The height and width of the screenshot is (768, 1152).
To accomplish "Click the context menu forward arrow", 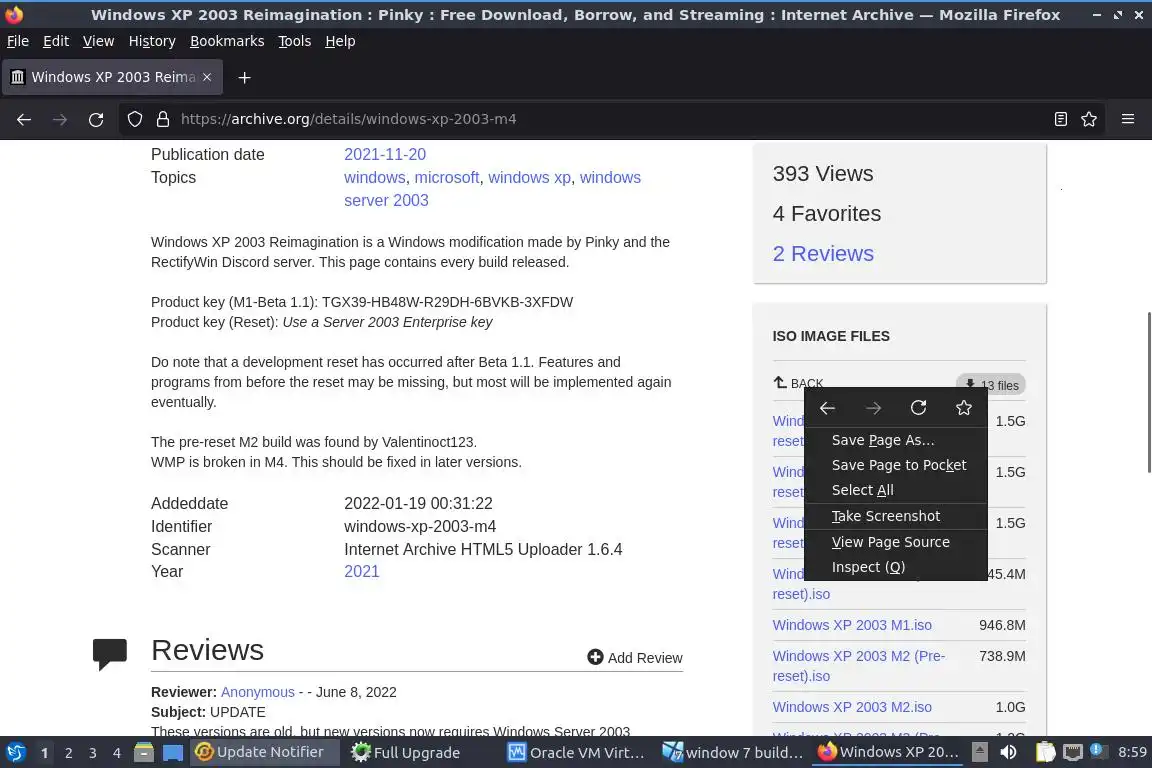I will pyautogui.click(x=873, y=408).
